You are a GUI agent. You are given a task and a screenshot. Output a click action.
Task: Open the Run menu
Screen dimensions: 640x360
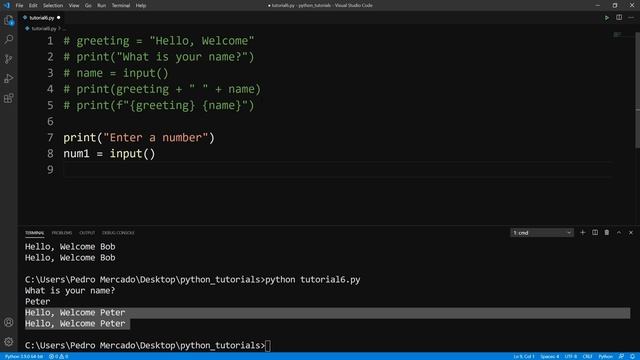102,5
